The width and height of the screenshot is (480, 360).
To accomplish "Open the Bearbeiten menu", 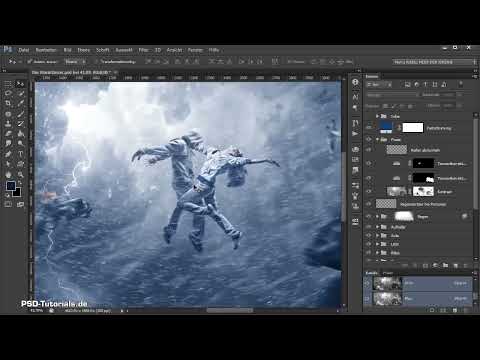I will 46,50.
